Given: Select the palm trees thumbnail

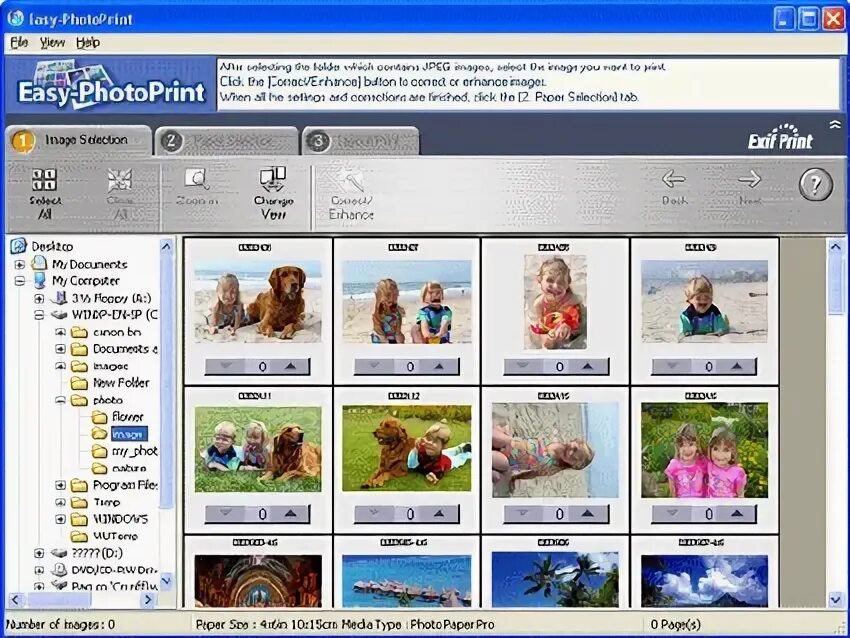Looking at the screenshot, I should [x=555, y=579].
